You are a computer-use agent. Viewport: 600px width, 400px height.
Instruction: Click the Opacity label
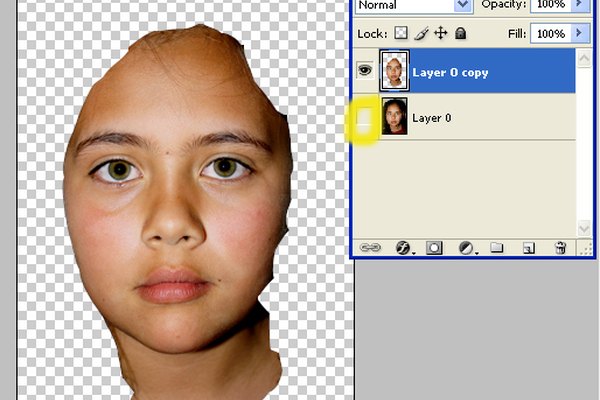click(504, 5)
